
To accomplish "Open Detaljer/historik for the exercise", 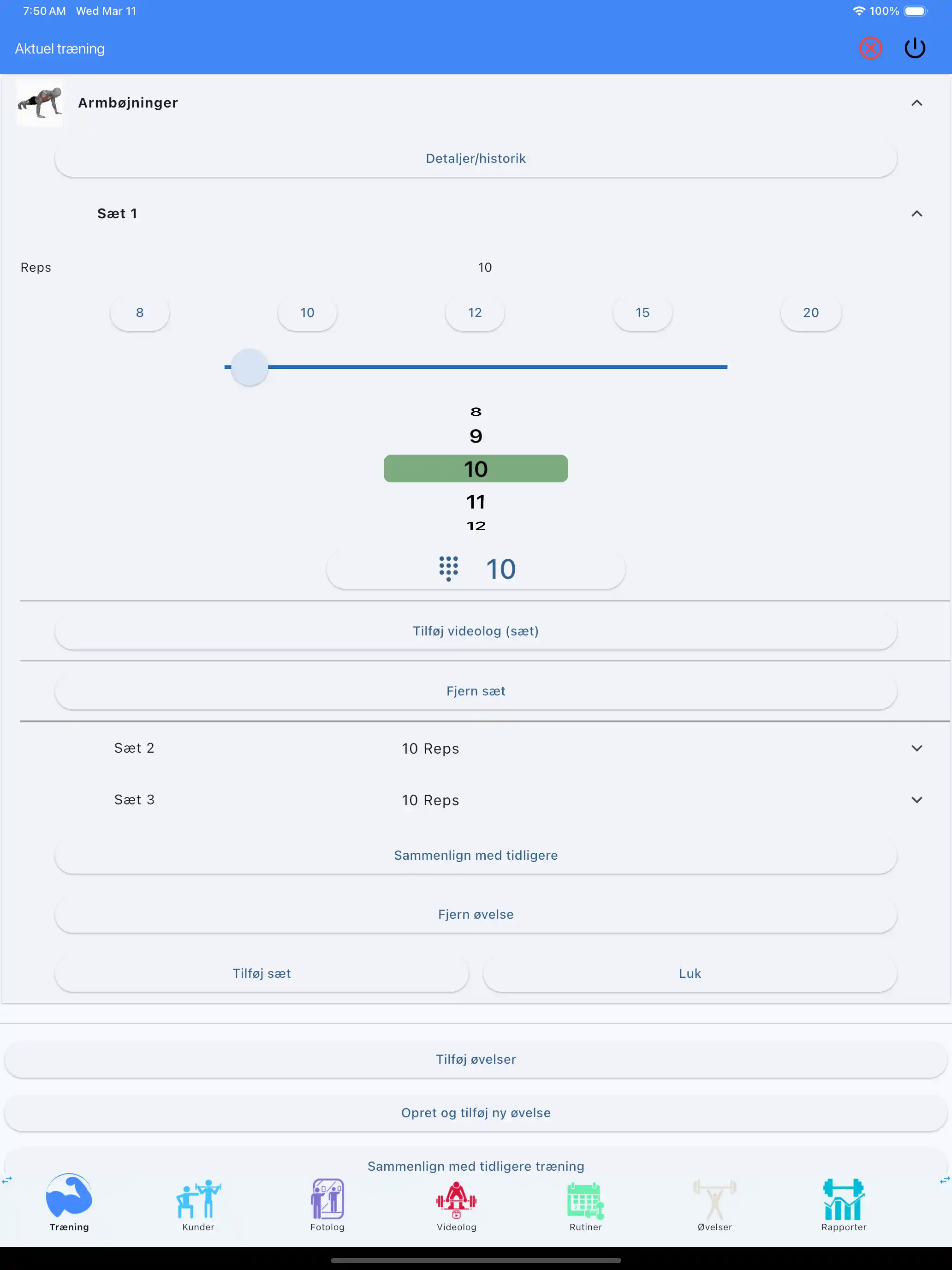I will (476, 159).
